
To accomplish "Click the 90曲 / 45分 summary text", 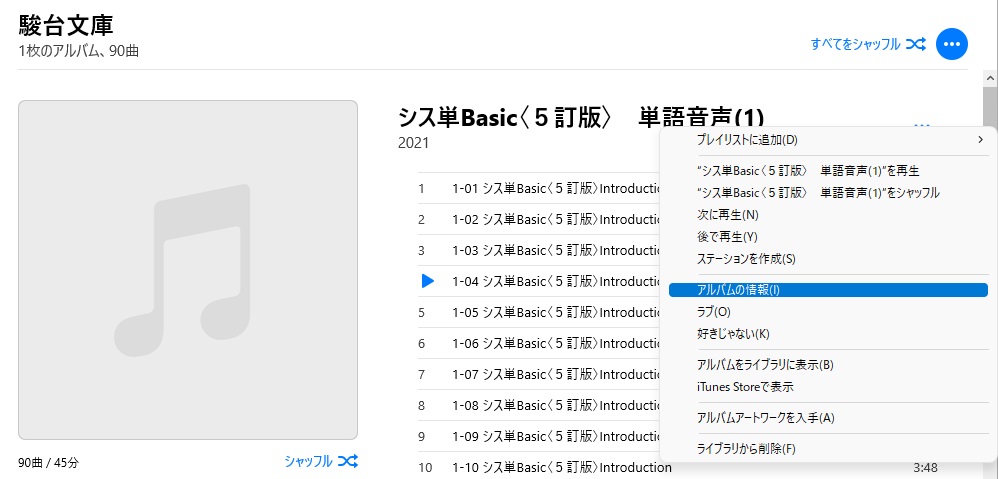I will click(x=49, y=462).
